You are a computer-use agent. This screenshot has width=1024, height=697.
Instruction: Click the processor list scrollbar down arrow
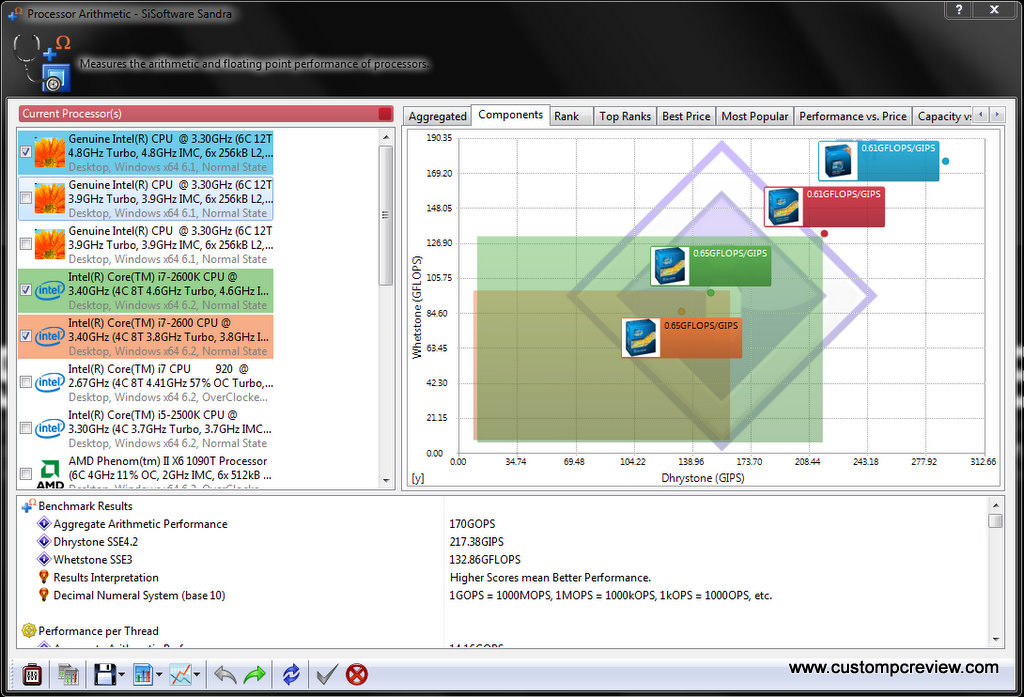tap(386, 480)
